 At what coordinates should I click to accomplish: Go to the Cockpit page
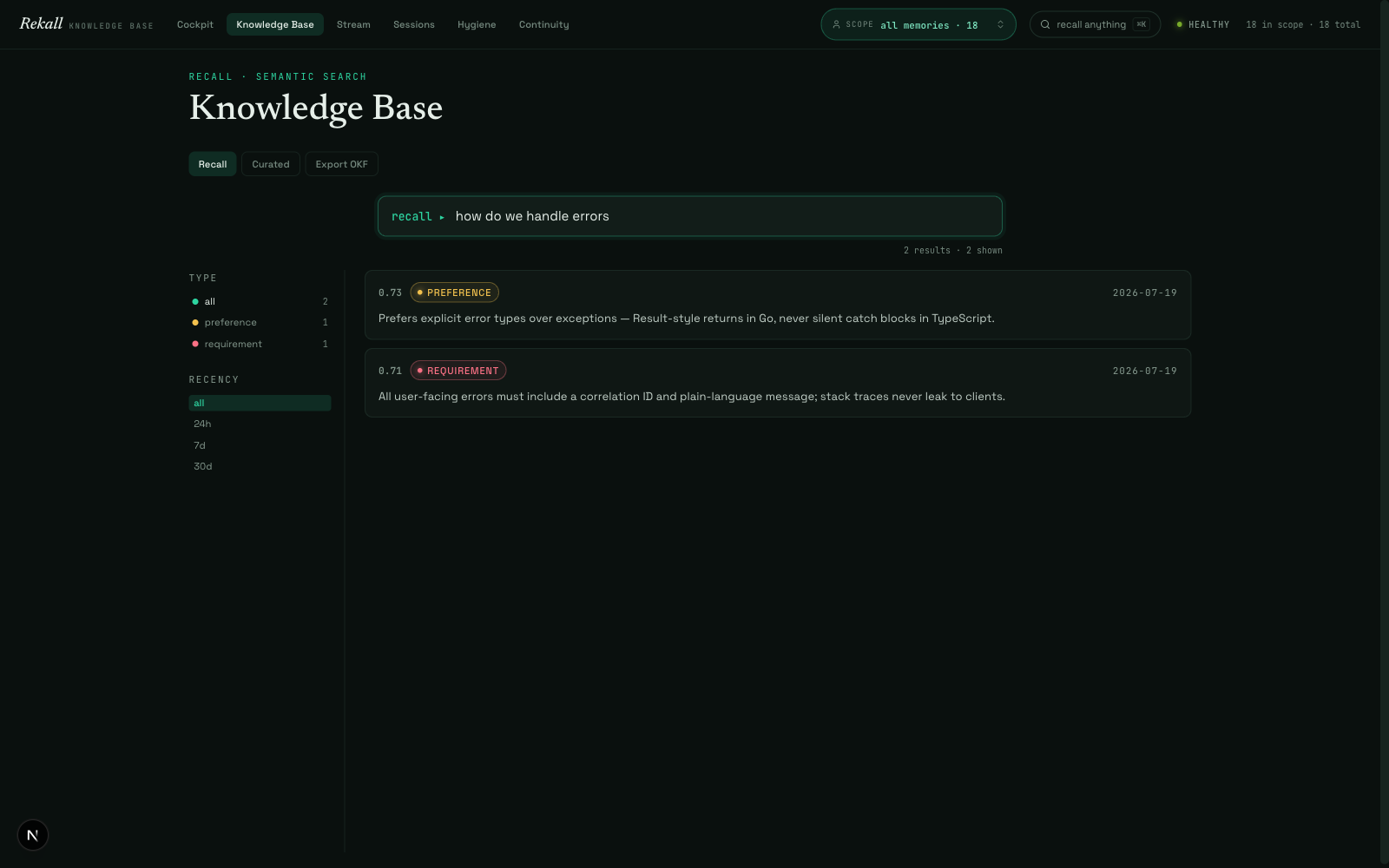point(195,24)
